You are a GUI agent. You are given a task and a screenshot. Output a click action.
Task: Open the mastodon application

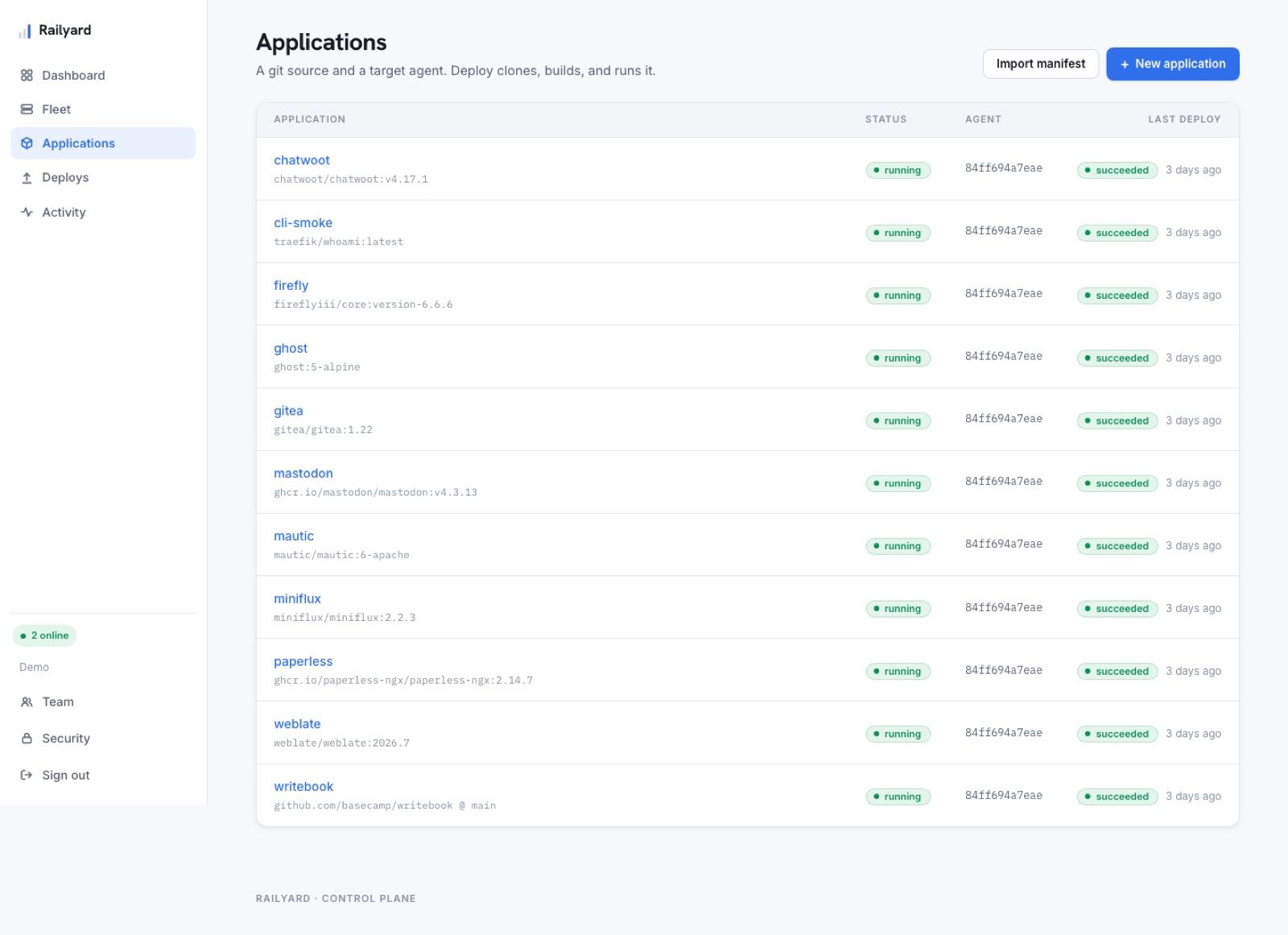(303, 474)
